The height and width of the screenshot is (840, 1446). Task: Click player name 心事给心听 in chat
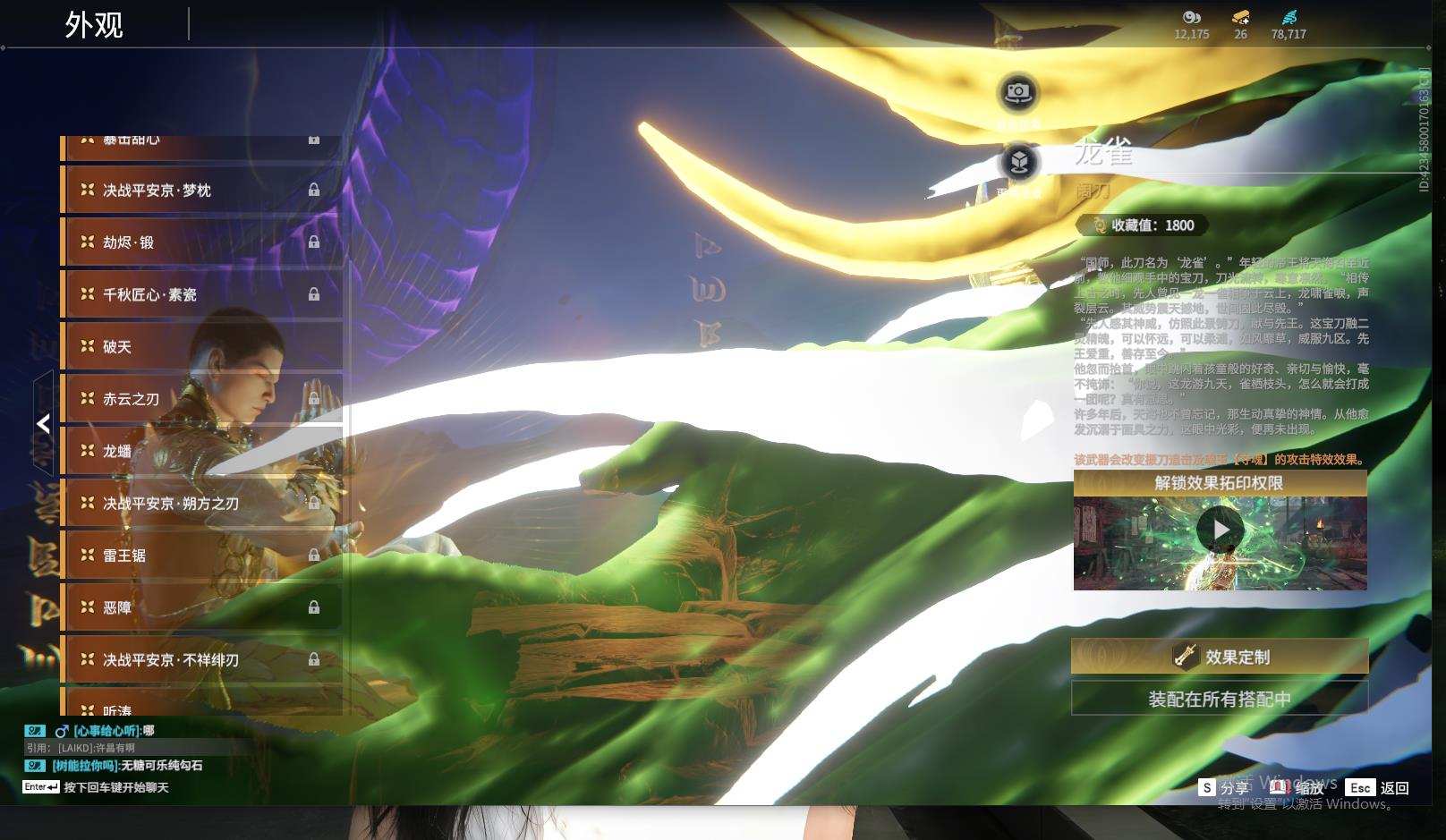point(108,731)
